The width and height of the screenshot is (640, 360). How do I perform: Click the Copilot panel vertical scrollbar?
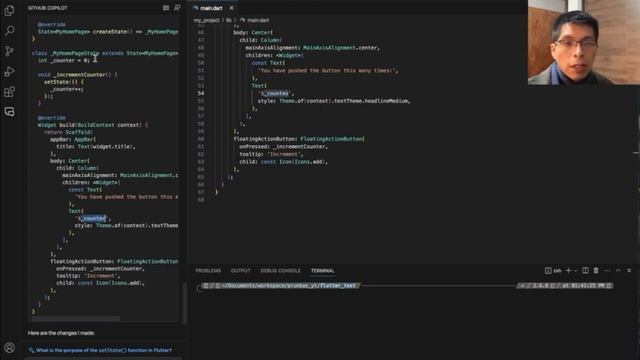tap(184, 303)
